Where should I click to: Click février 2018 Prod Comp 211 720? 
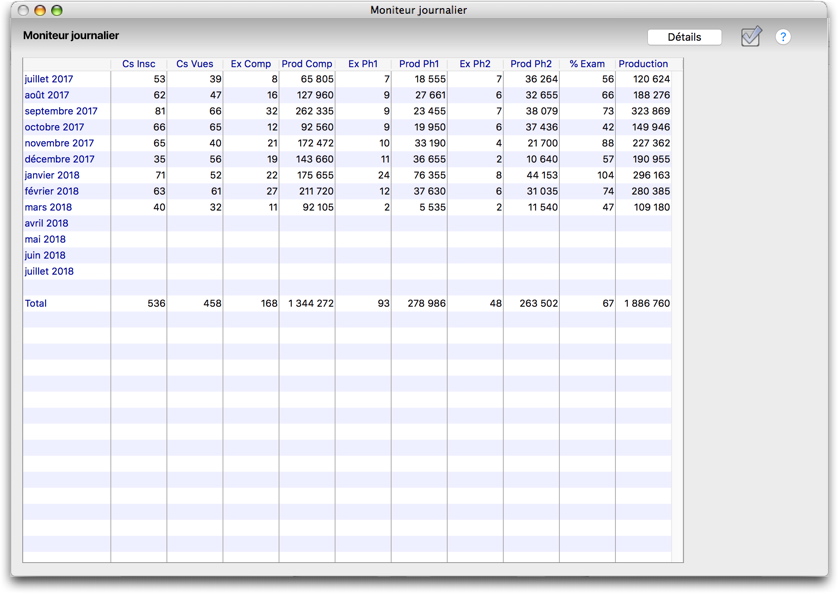coord(315,191)
